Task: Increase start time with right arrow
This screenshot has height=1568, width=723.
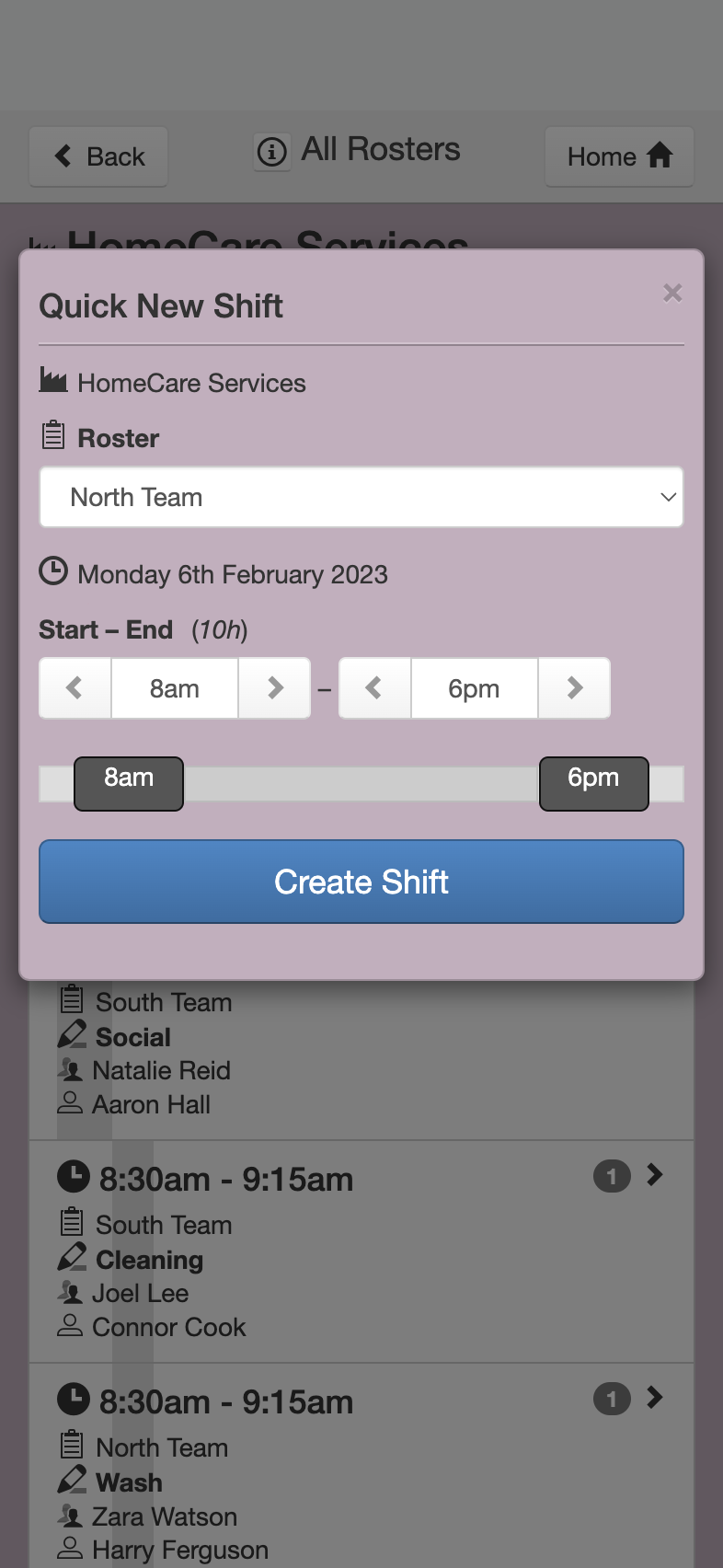Action: point(274,687)
